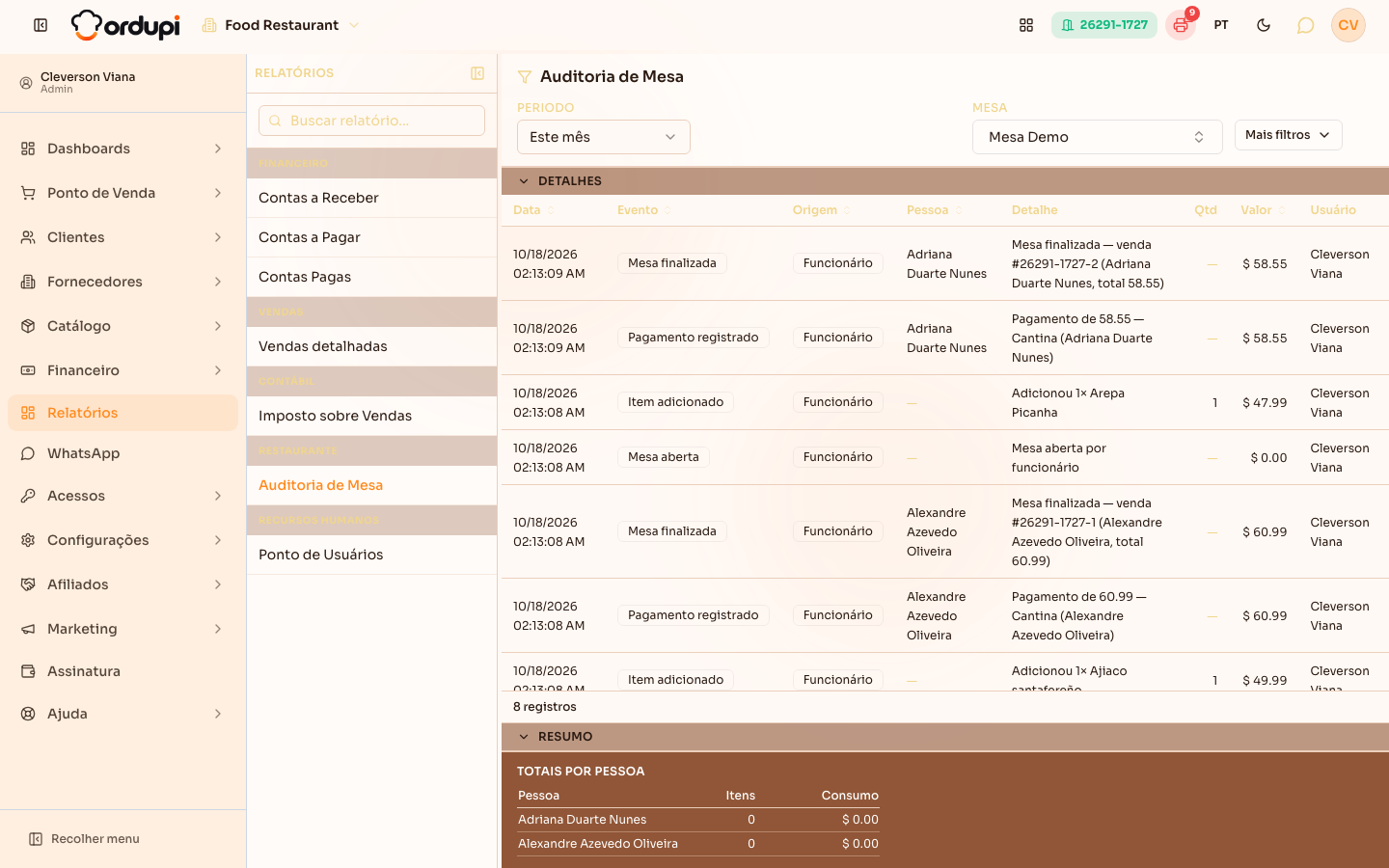Click the Cleverson Viana Admin profile entry
The image size is (1389, 868).
point(123,83)
